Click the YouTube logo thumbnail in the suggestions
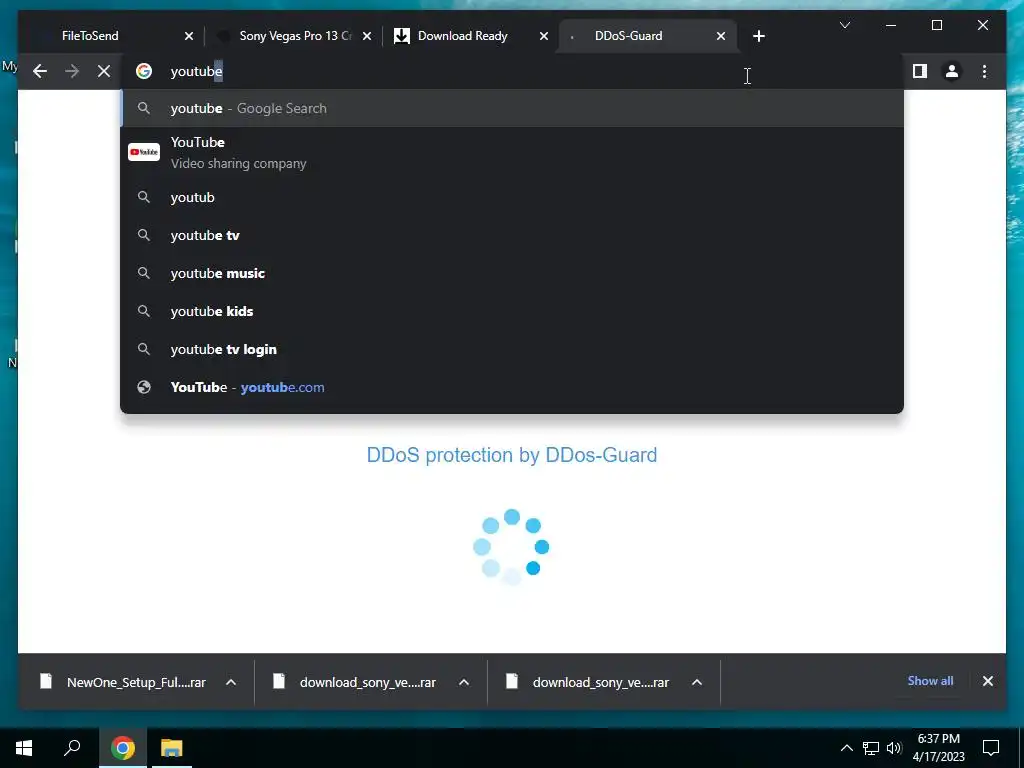Screen dimensions: 1024x768 [x=144, y=152]
